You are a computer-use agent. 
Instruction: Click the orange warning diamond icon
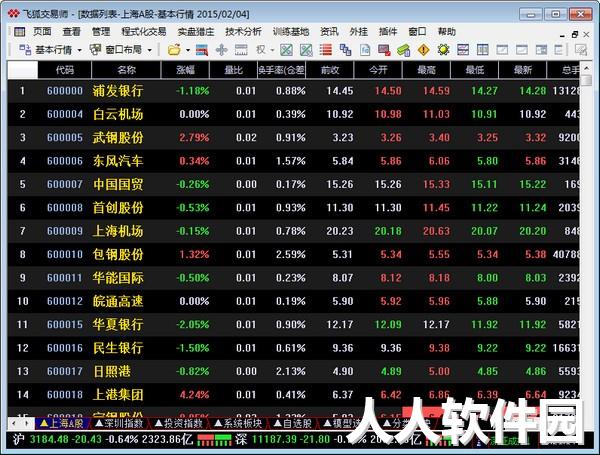(424, 50)
